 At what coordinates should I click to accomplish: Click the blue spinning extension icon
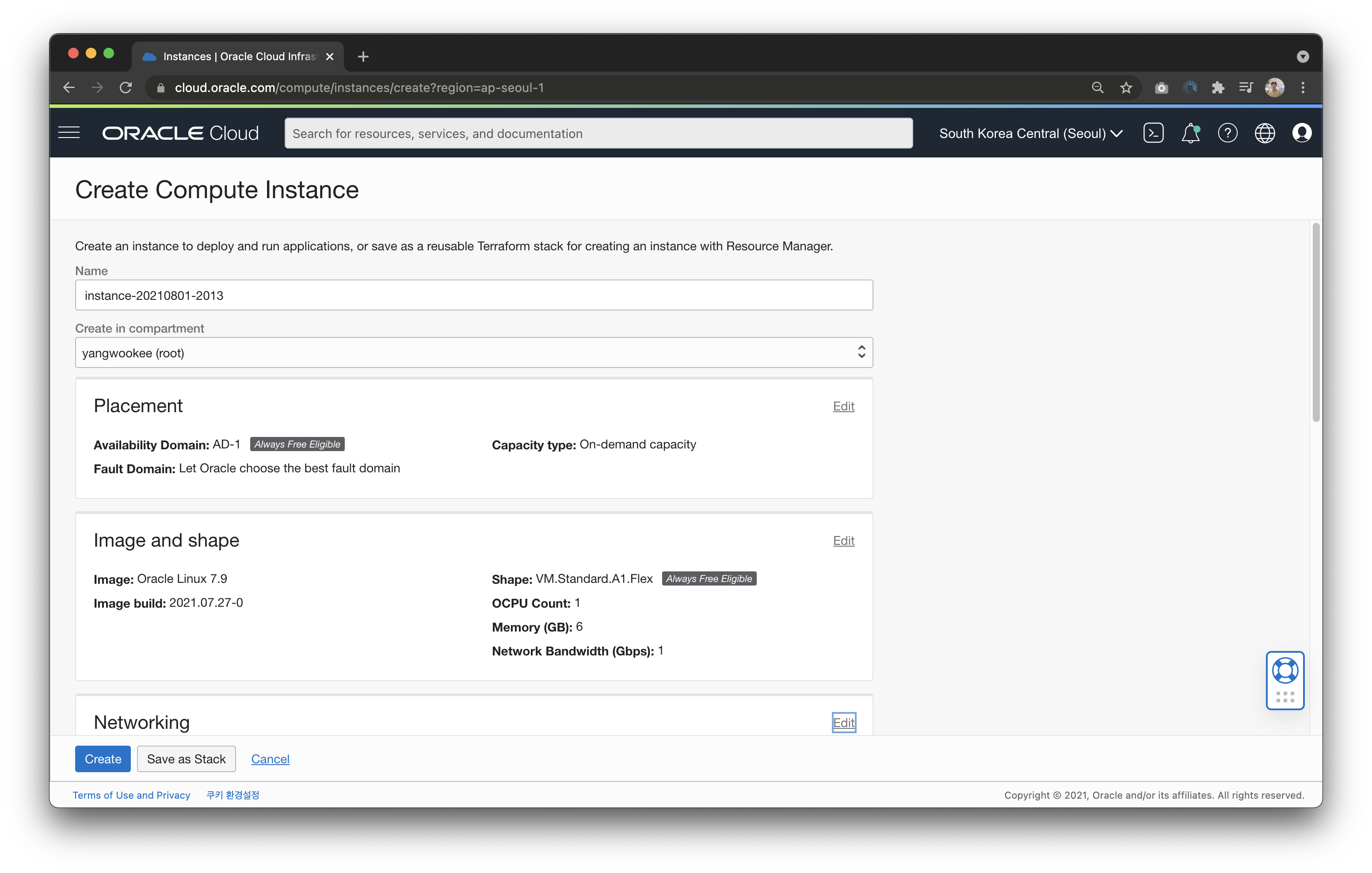tap(1190, 87)
